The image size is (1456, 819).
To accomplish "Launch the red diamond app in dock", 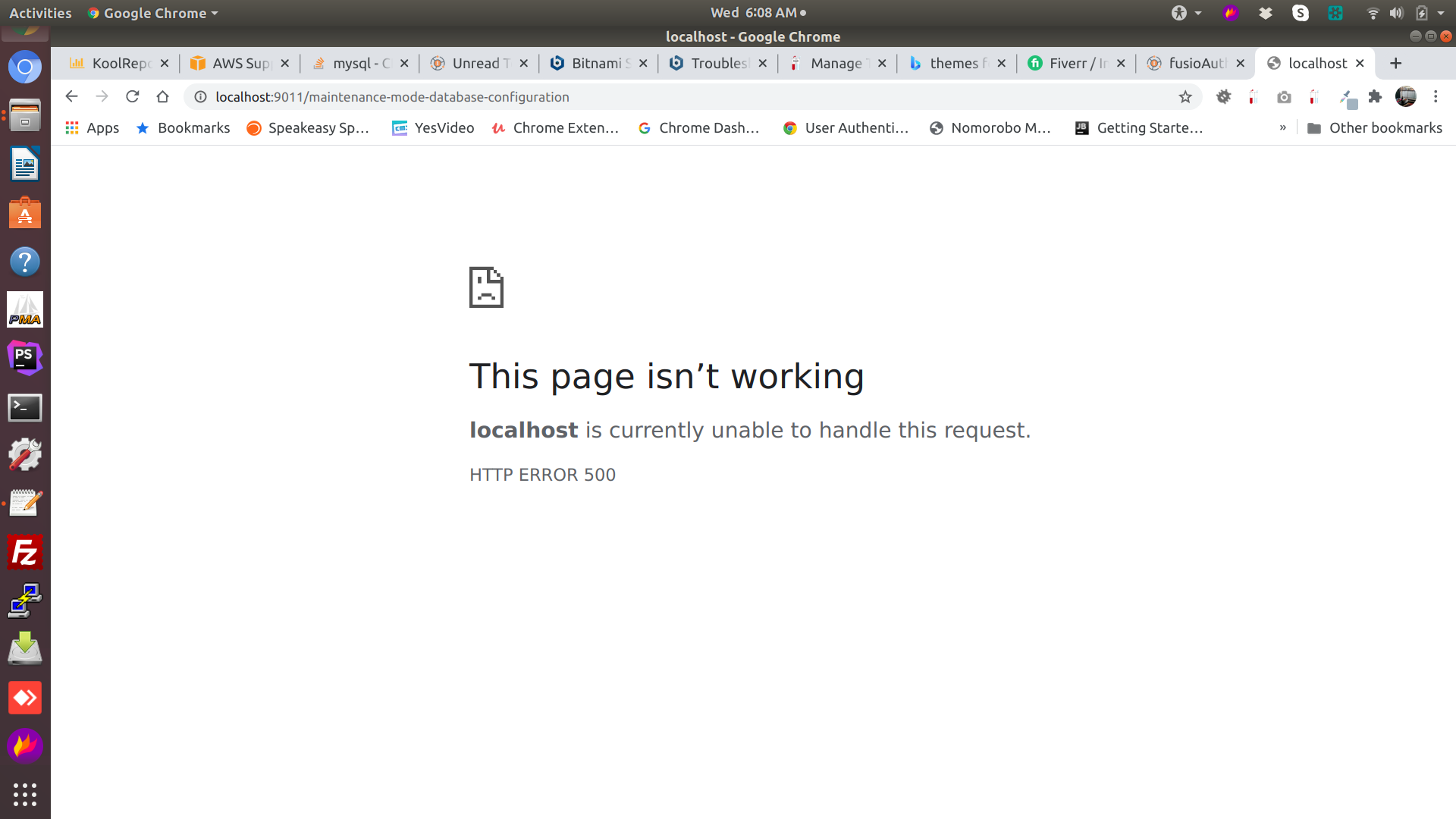I will pyautogui.click(x=25, y=698).
